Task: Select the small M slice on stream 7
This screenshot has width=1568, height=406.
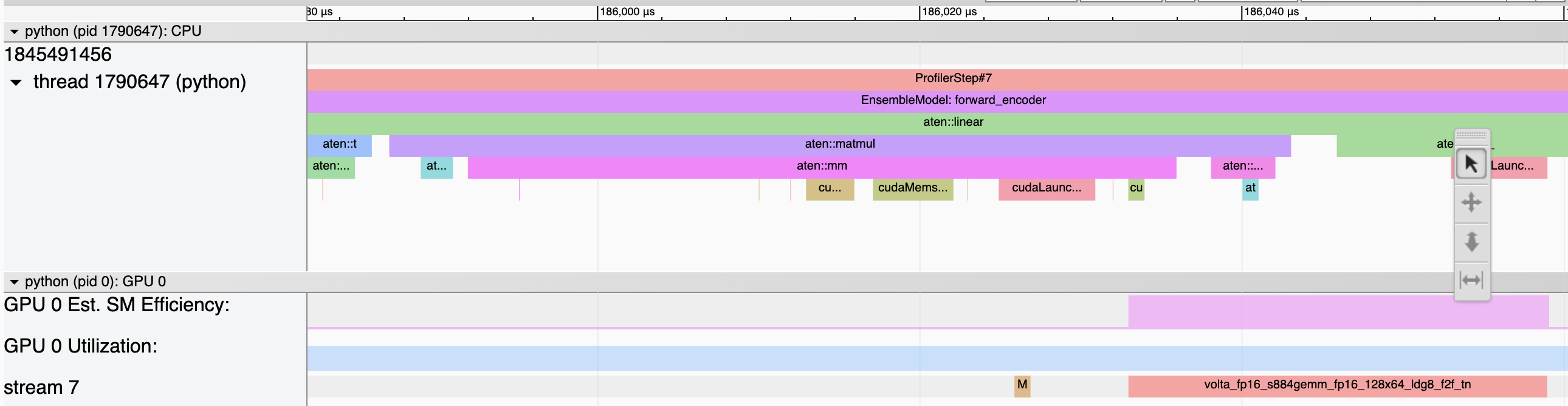Action: 1022,385
